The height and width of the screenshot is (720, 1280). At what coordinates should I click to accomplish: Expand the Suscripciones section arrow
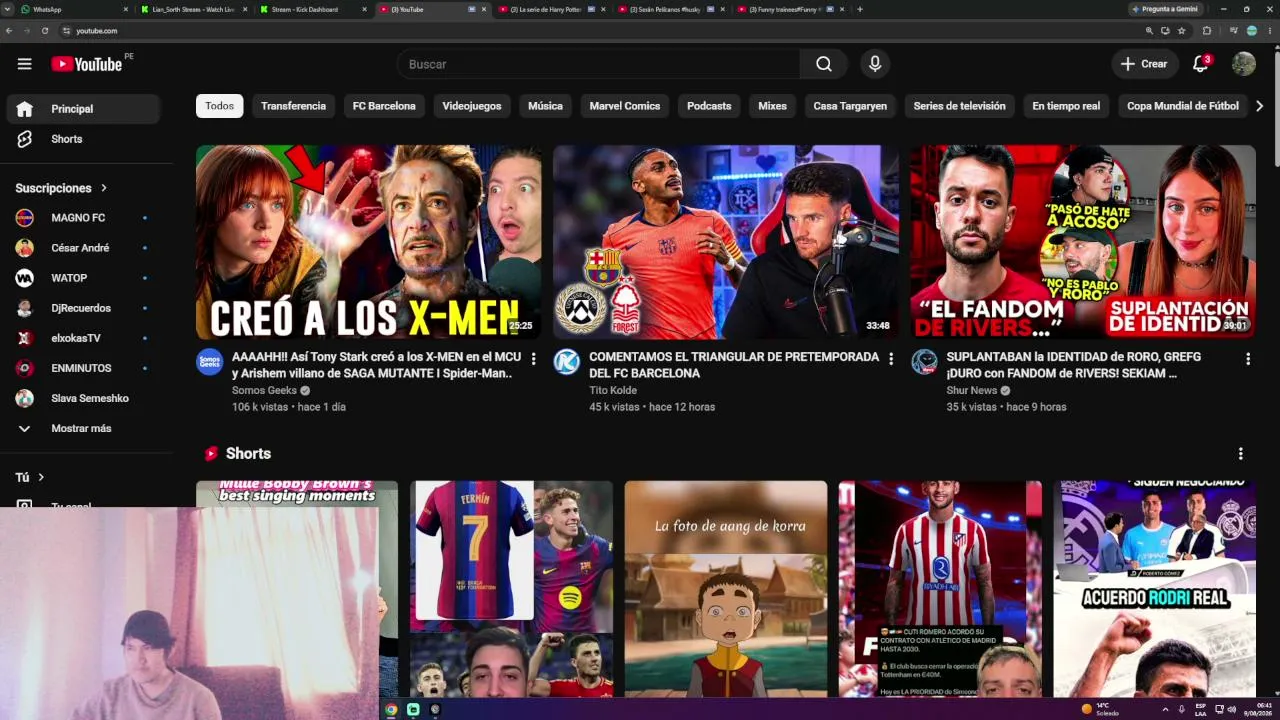click(x=103, y=188)
